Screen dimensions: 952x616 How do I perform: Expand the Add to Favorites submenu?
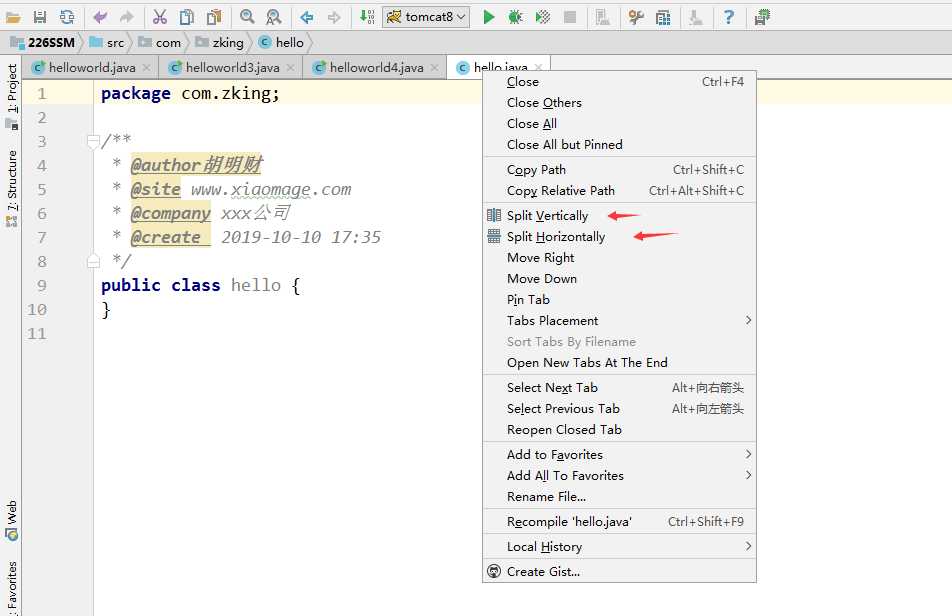pos(619,455)
